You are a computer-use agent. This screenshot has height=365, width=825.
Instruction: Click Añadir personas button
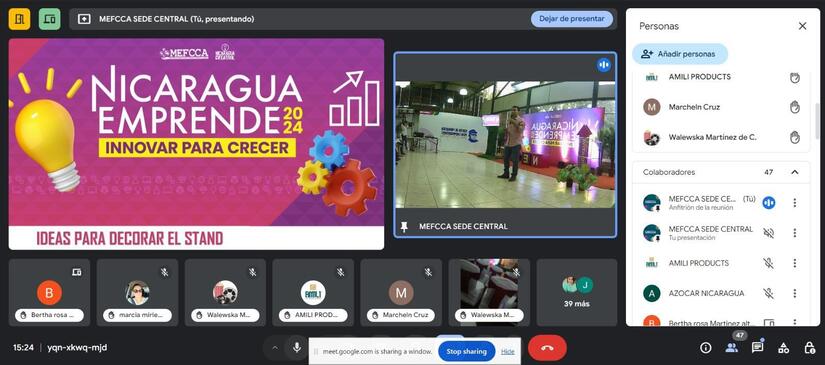pos(680,54)
